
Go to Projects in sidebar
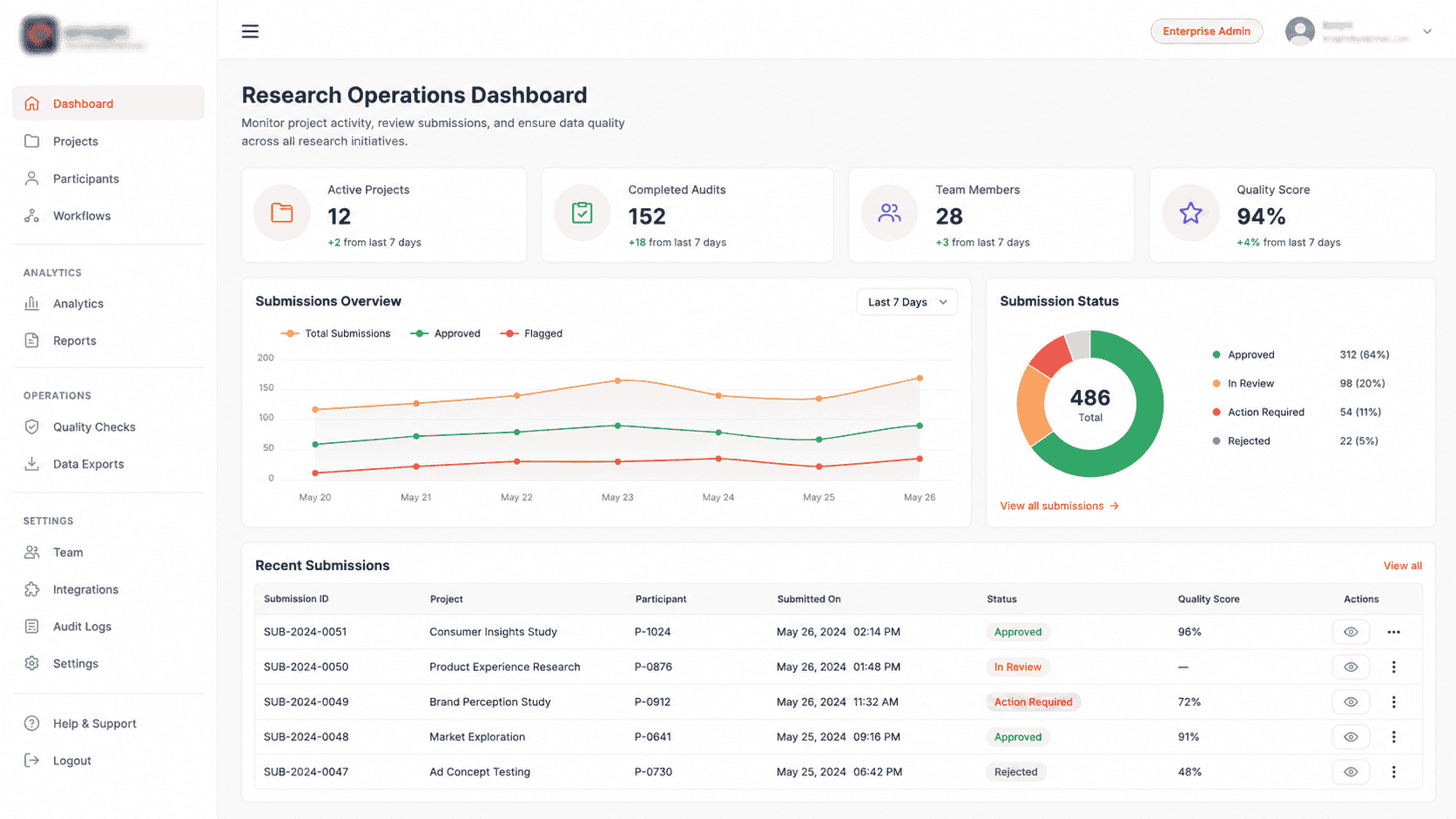click(x=108, y=141)
